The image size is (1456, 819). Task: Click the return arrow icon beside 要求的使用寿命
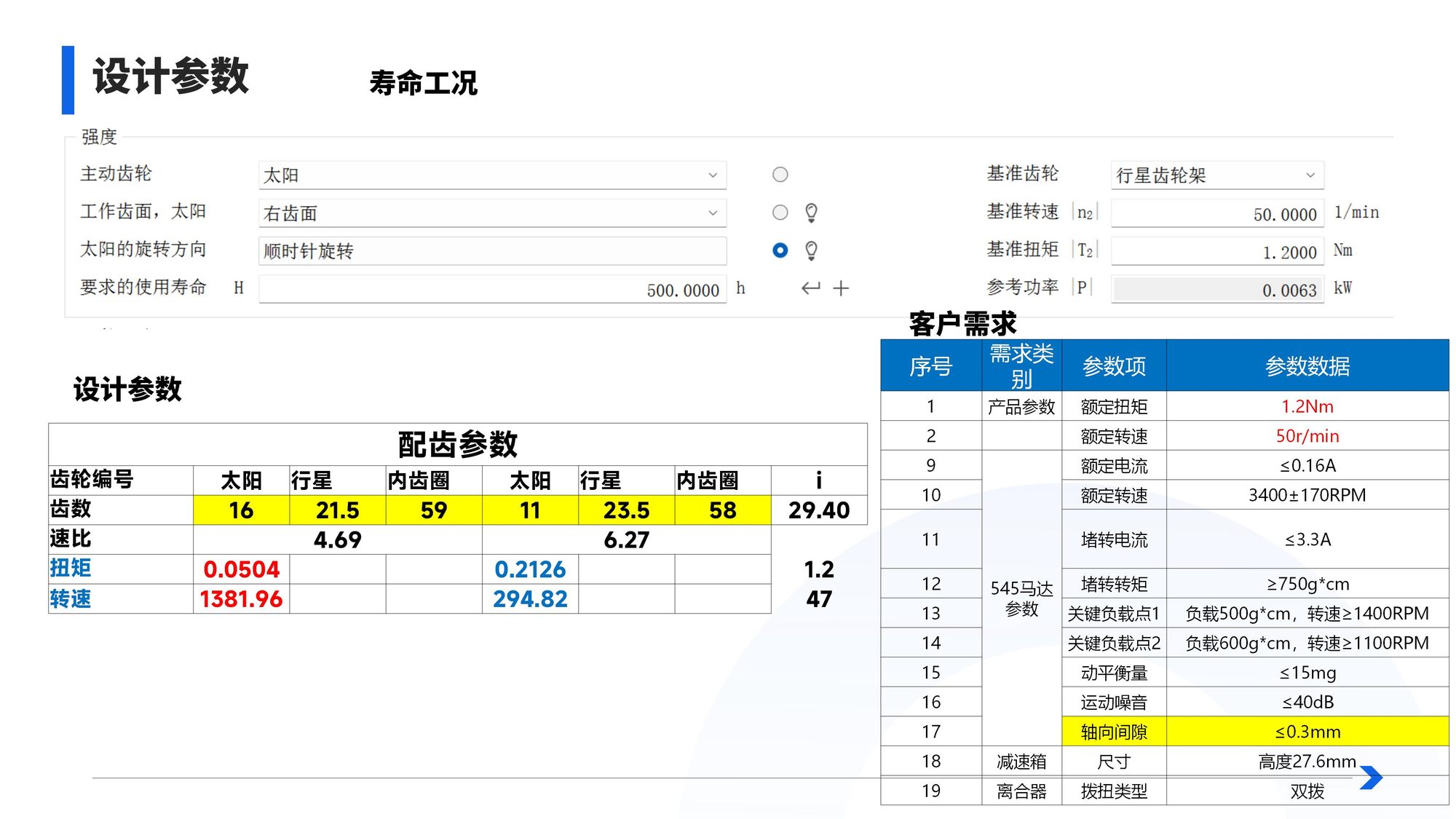tap(810, 288)
